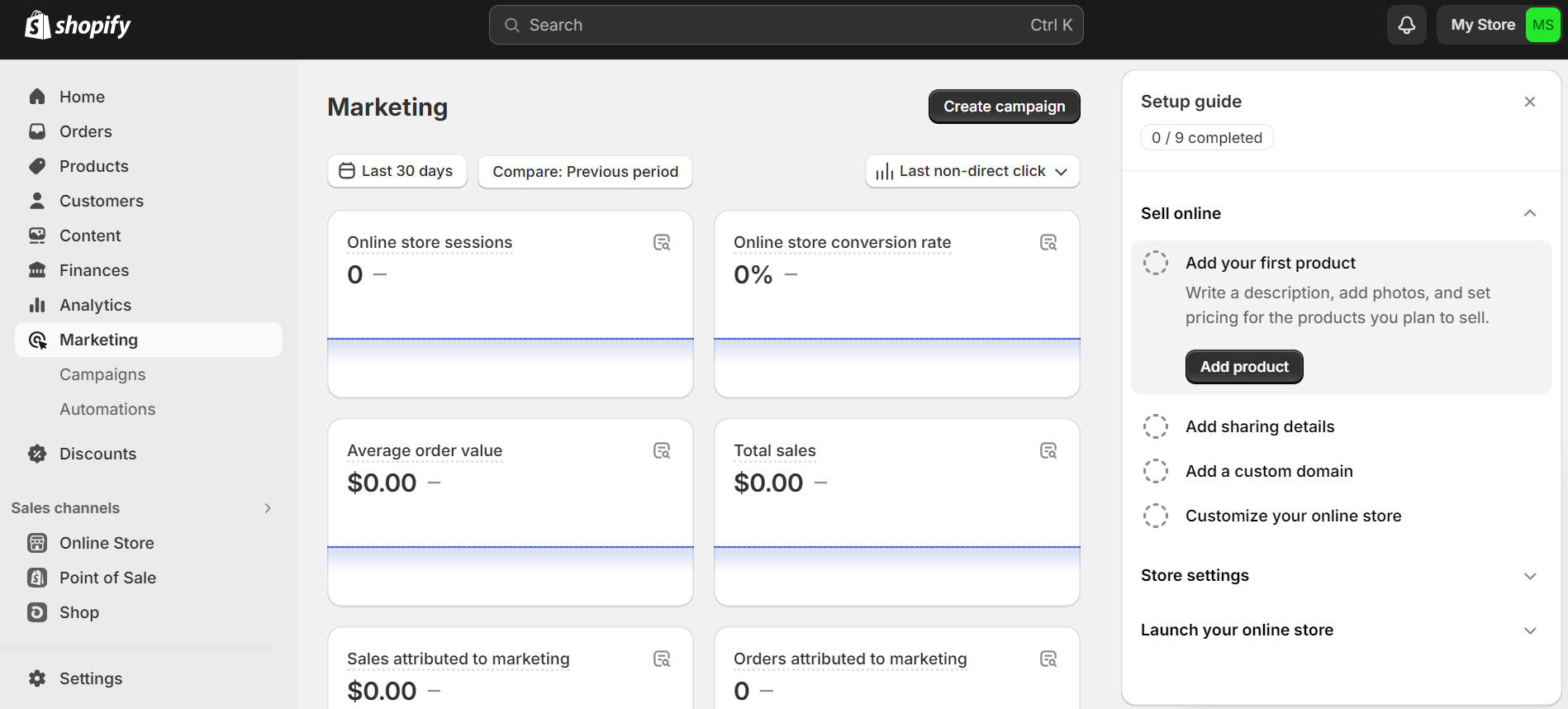The width and height of the screenshot is (1568, 709).
Task: Open Products from the sidebar
Action: (x=149, y=166)
